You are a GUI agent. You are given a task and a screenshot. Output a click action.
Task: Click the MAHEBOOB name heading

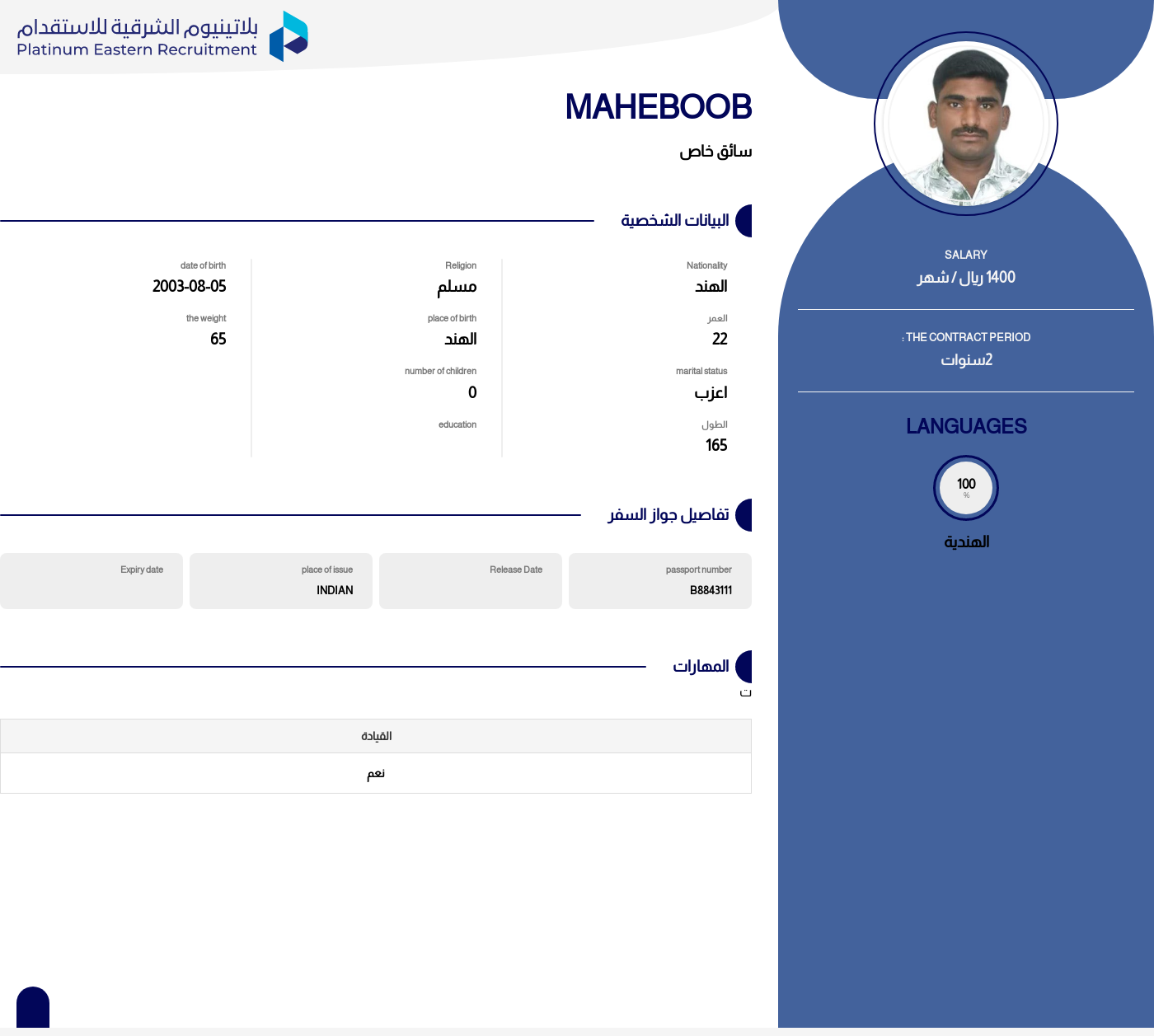click(658, 107)
